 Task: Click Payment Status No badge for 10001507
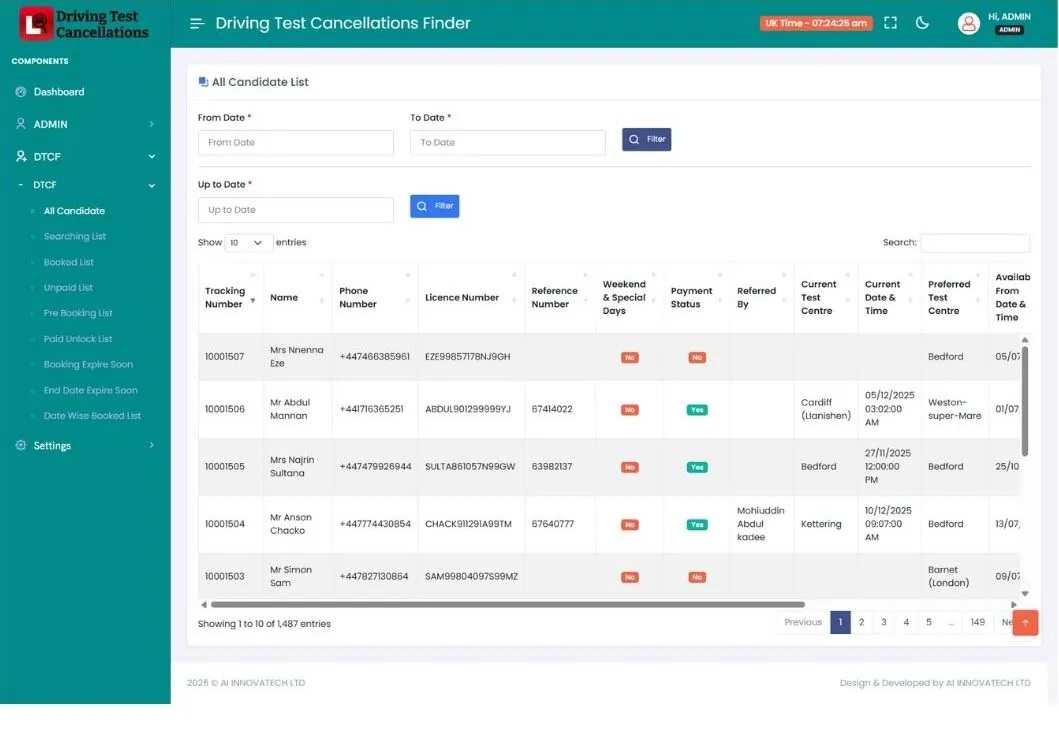point(697,358)
